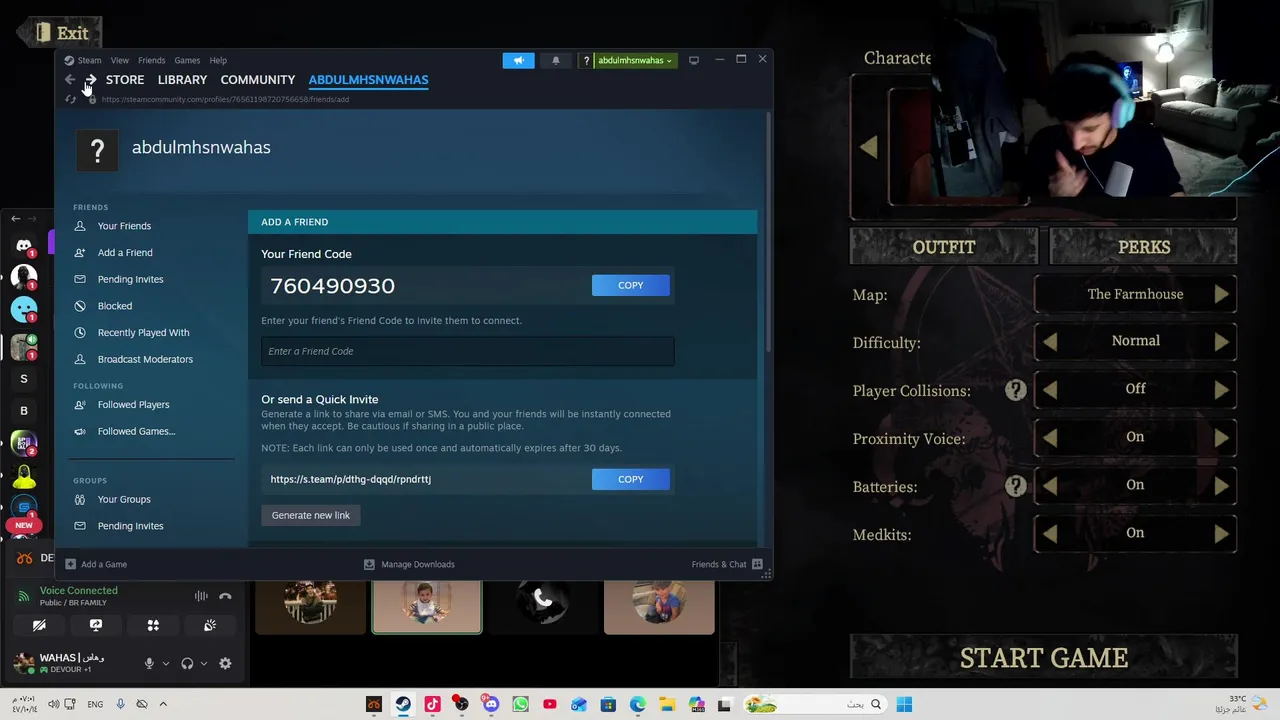The image size is (1280, 720).
Task: Open the Games menu in Steam
Action: [187, 60]
